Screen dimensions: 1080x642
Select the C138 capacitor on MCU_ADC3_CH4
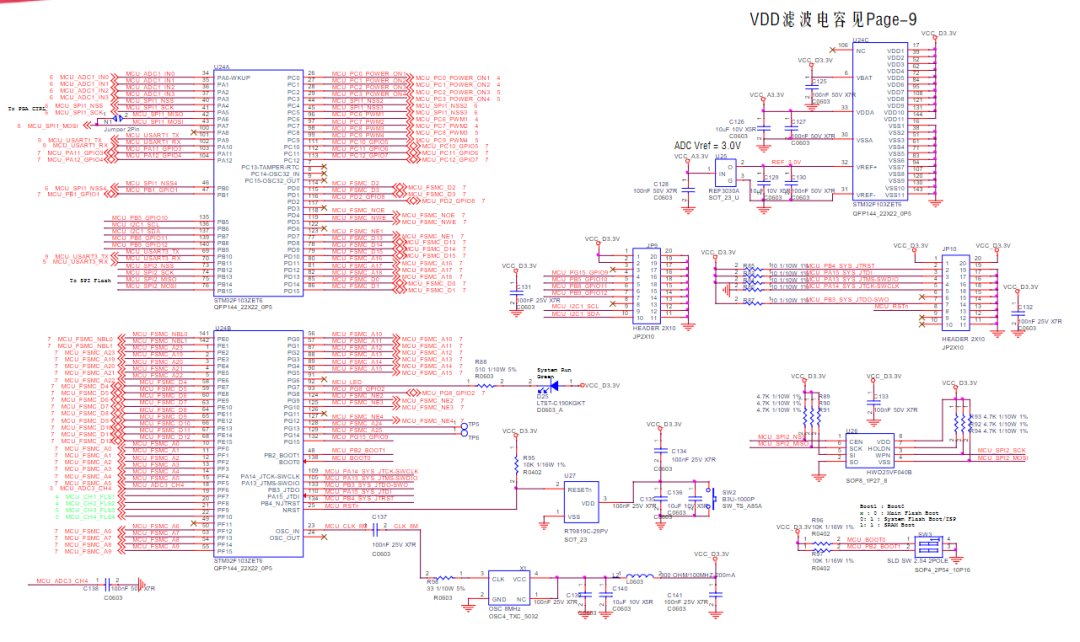point(107,584)
